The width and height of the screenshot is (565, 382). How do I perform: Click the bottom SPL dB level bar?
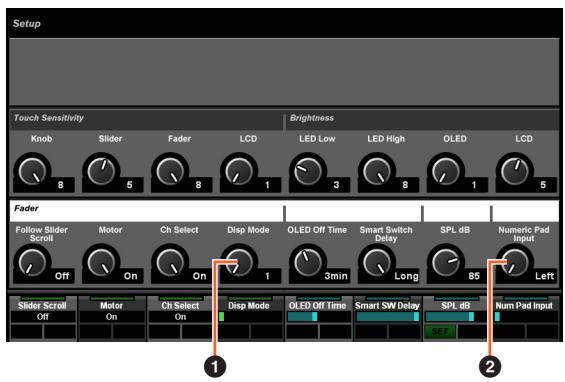450,317
